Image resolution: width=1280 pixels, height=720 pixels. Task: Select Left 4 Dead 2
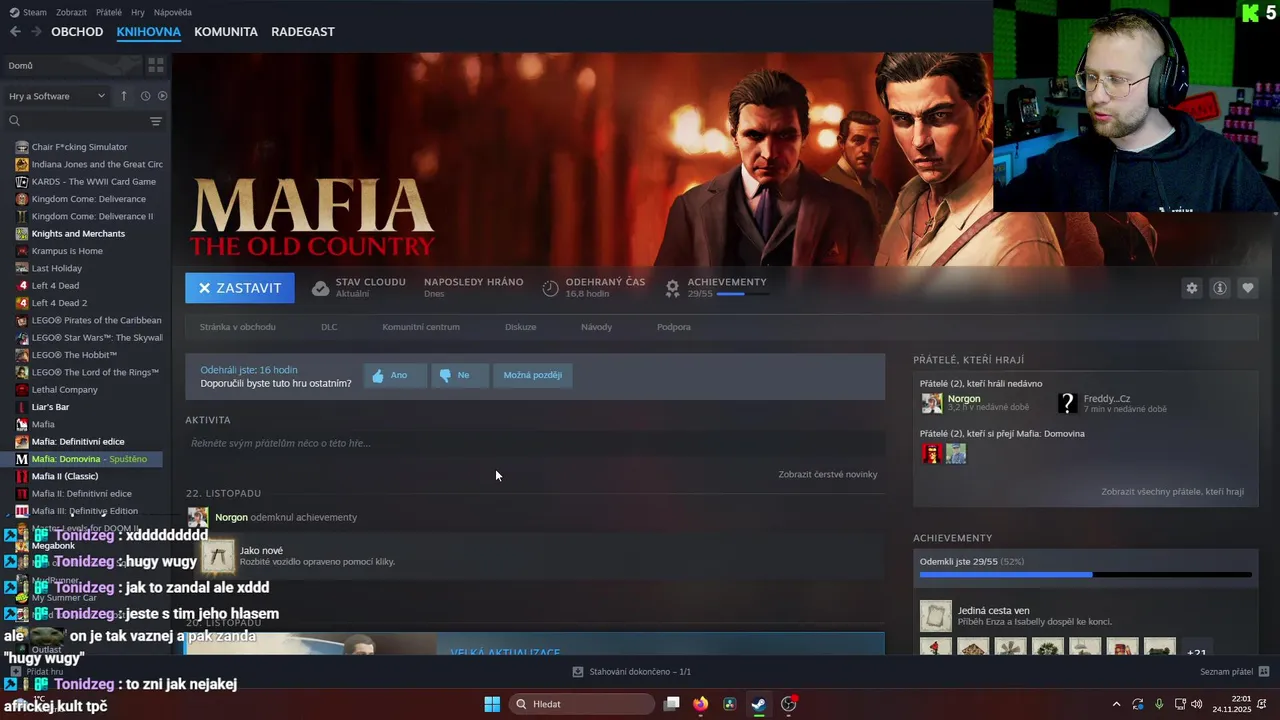tap(59, 303)
